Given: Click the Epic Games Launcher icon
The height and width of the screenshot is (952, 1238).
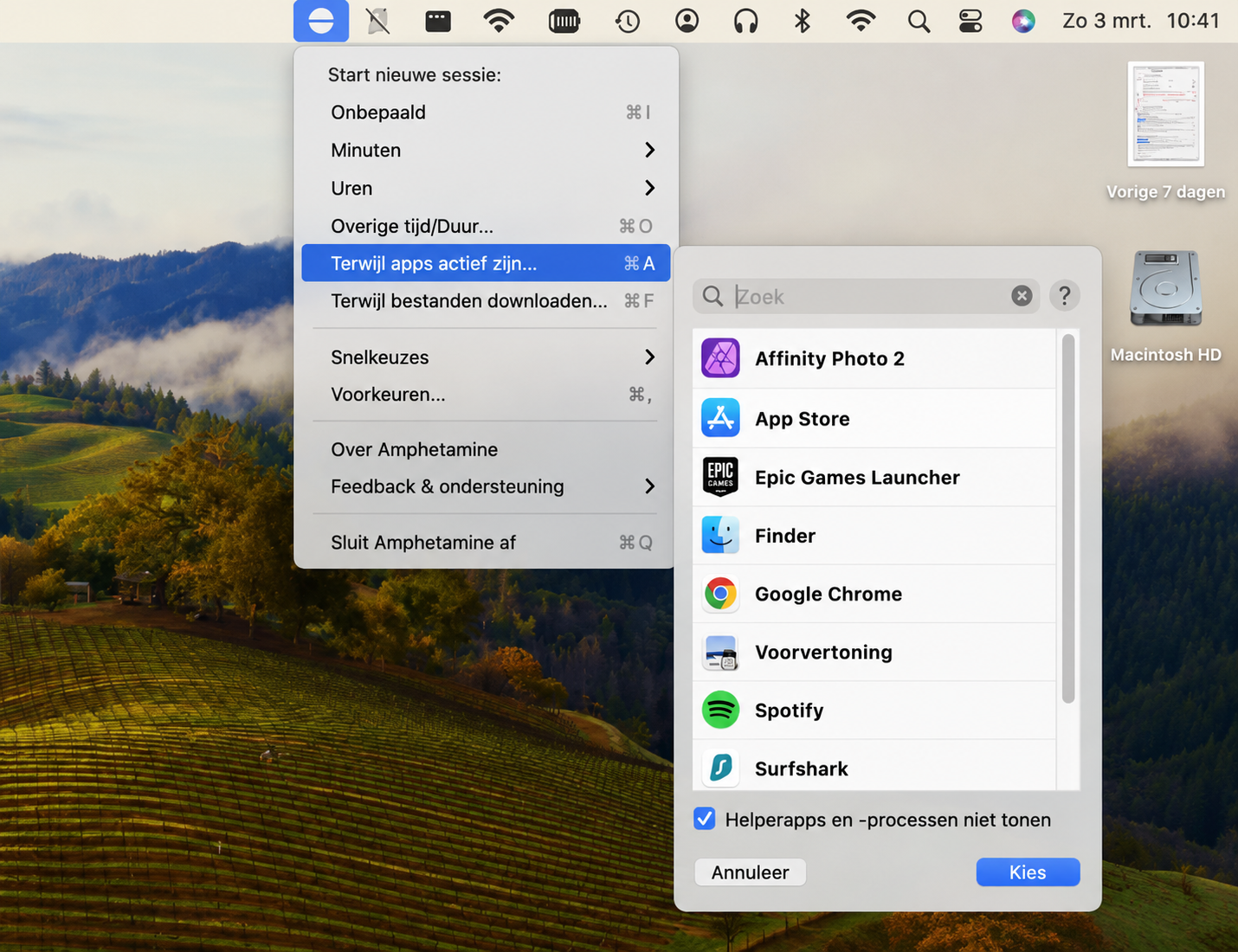Looking at the screenshot, I should [720, 477].
